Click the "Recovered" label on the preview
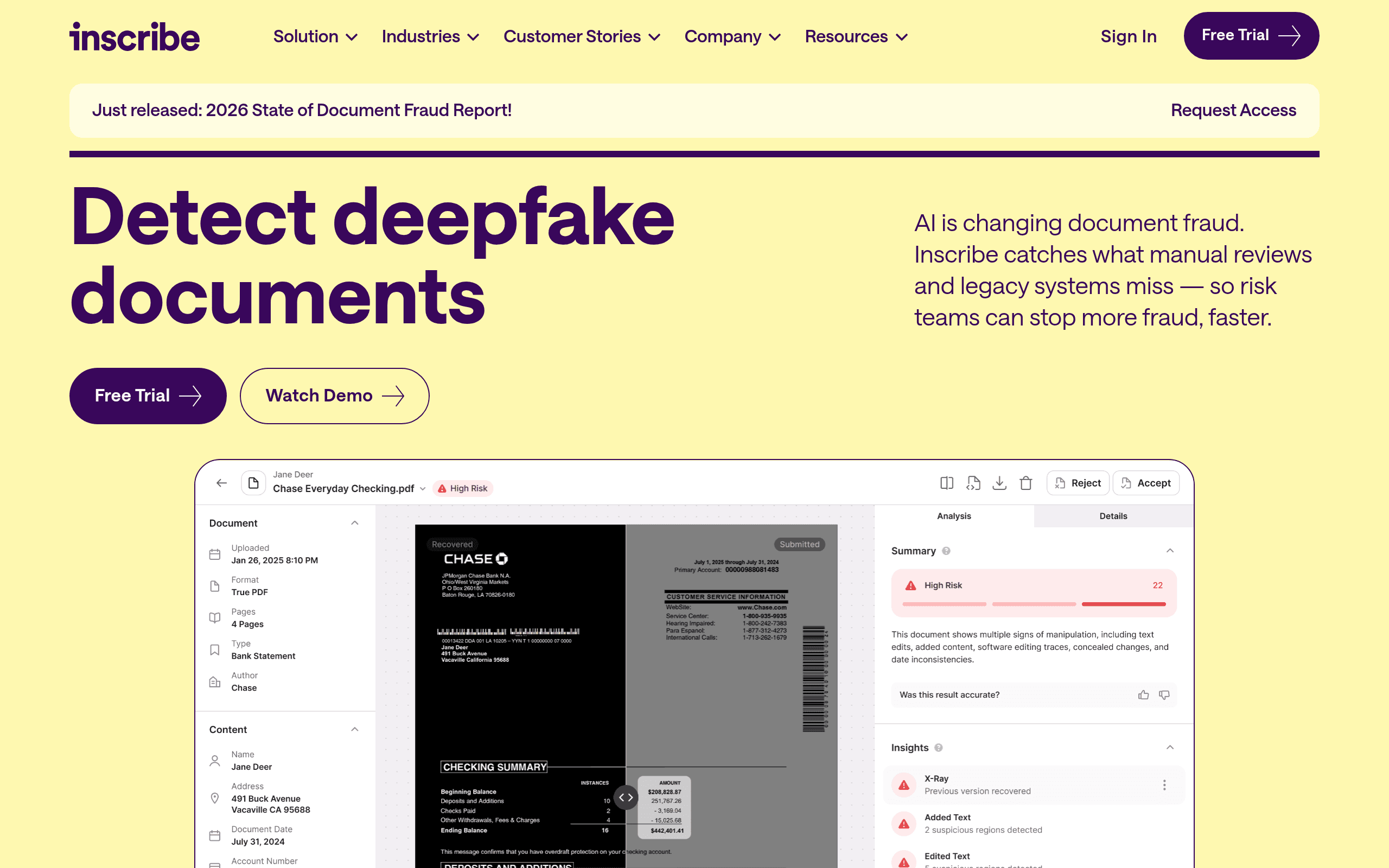 453,544
